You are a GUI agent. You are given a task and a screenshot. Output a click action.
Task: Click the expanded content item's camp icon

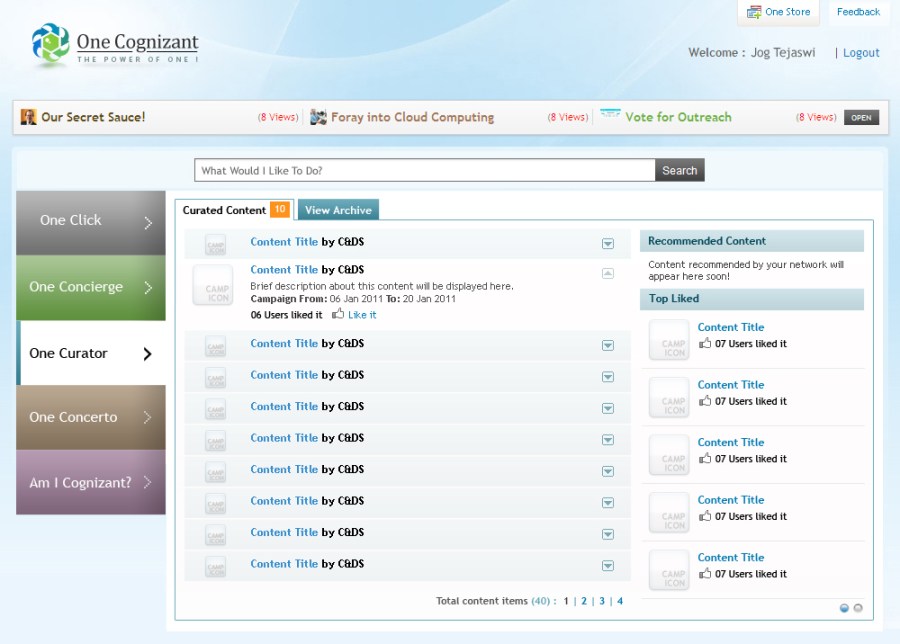[x=212, y=286]
